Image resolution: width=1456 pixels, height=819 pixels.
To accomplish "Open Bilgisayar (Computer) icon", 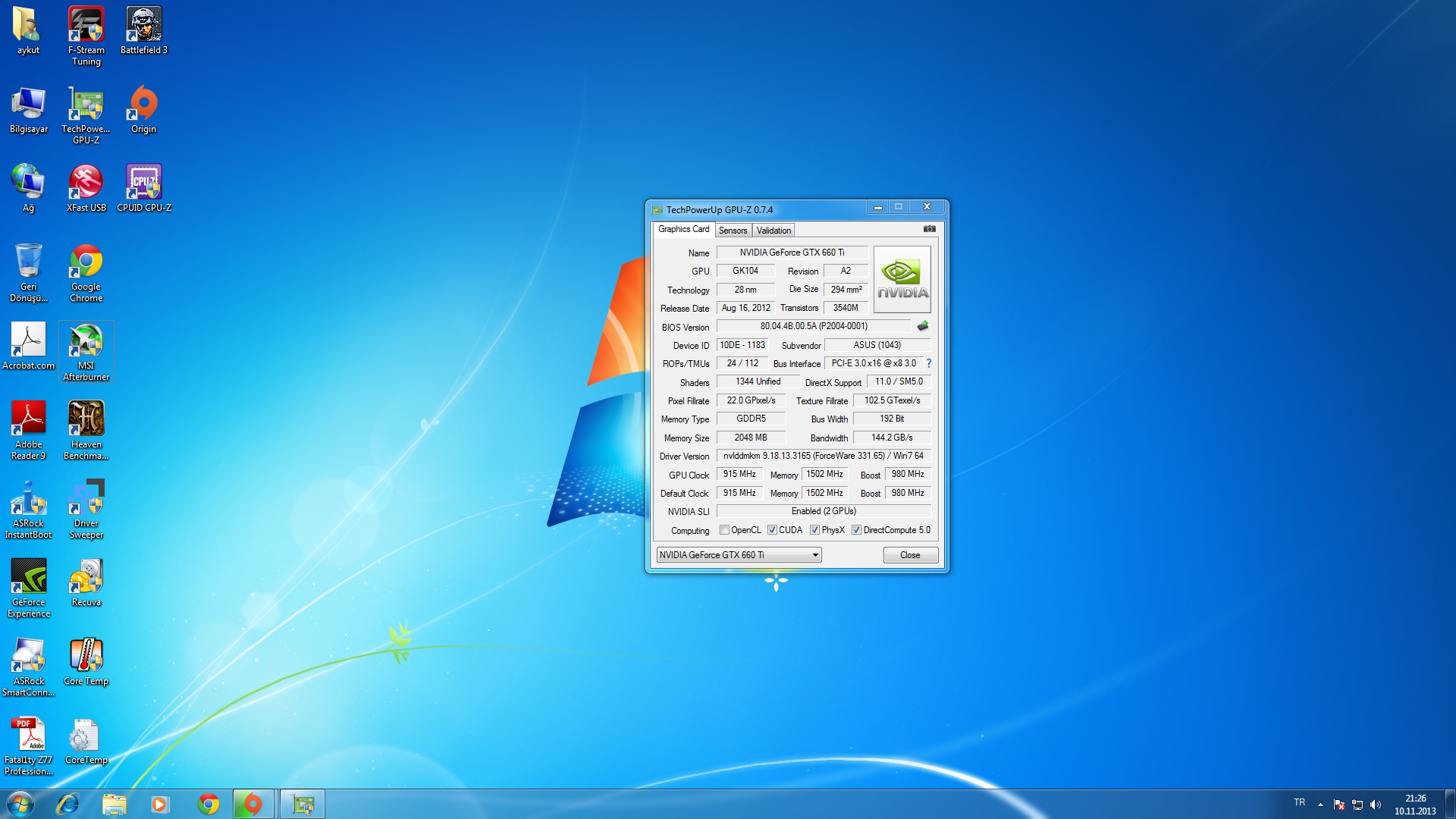I will click(29, 110).
